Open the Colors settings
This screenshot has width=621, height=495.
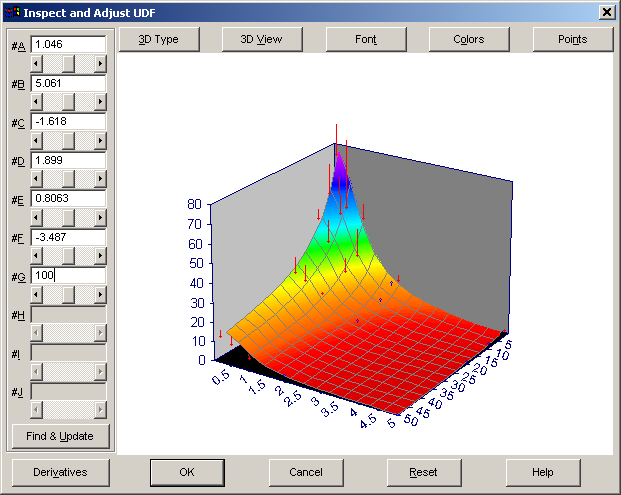point(469,39)
